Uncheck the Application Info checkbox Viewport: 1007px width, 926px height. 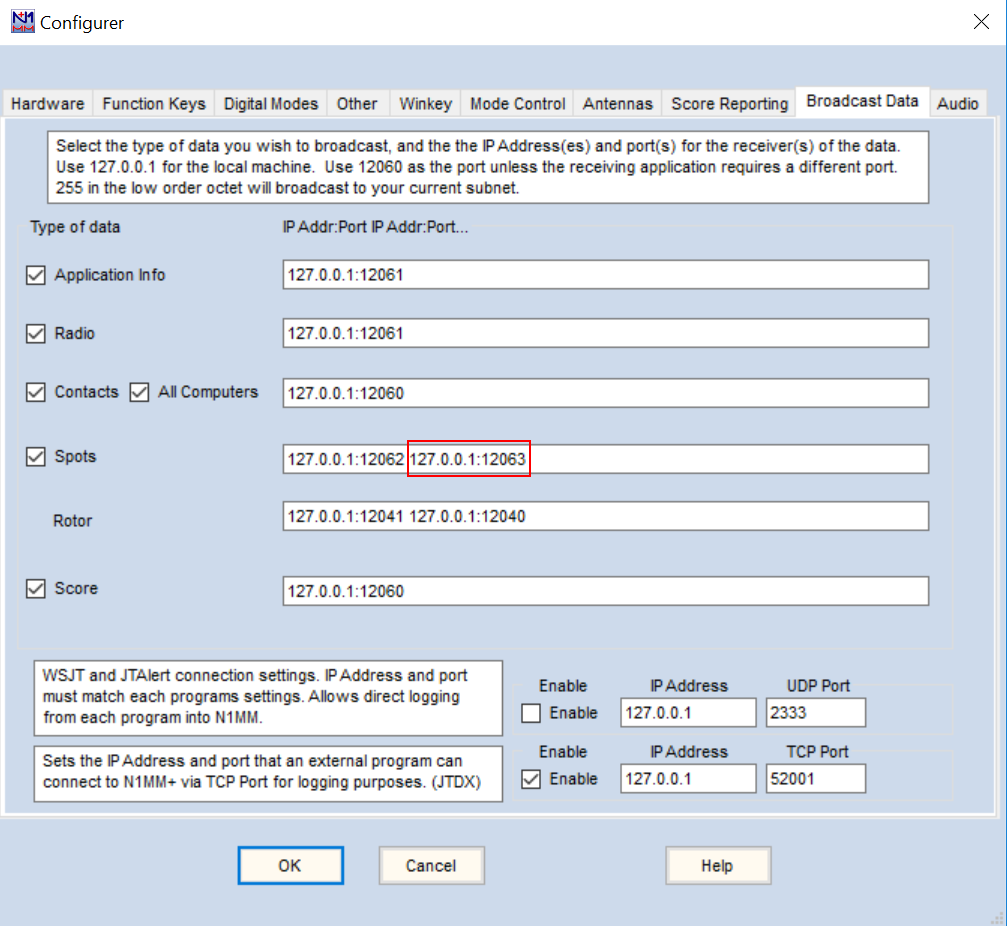pyautogui.click(x=36, y=275)
